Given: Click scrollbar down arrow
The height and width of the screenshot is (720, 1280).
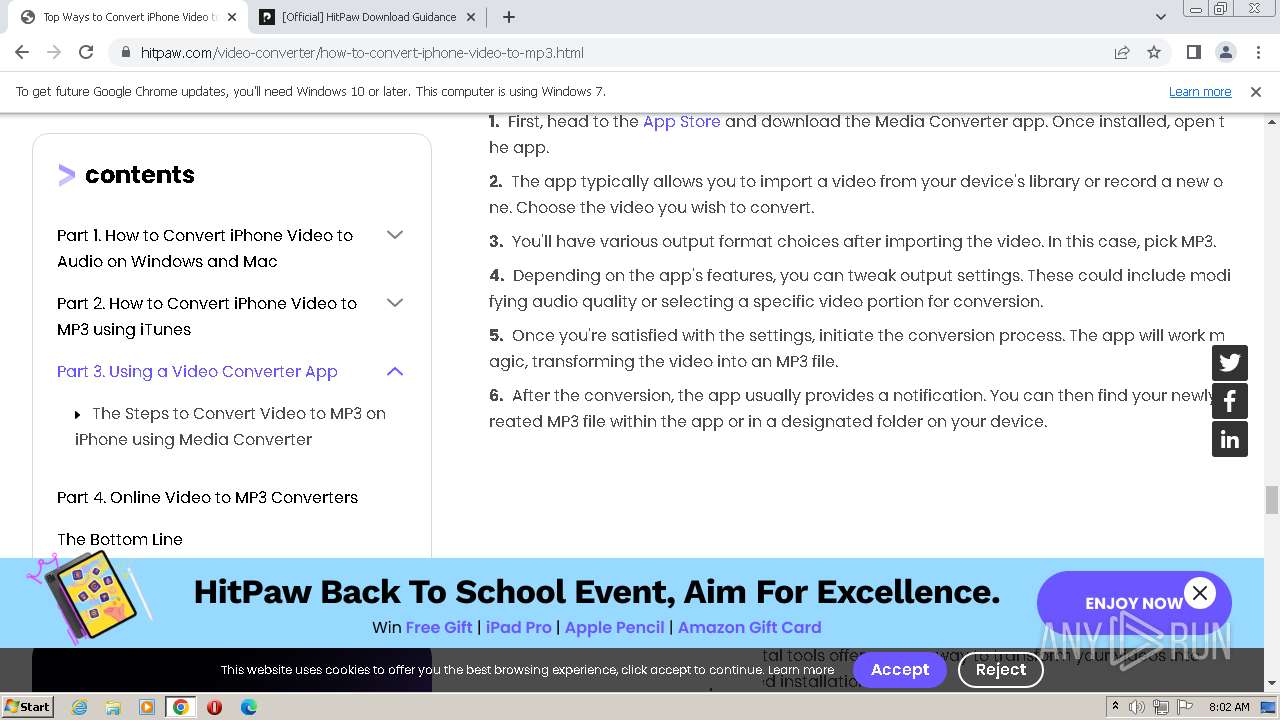Looking at the screenshot, I should [1271, 683].
